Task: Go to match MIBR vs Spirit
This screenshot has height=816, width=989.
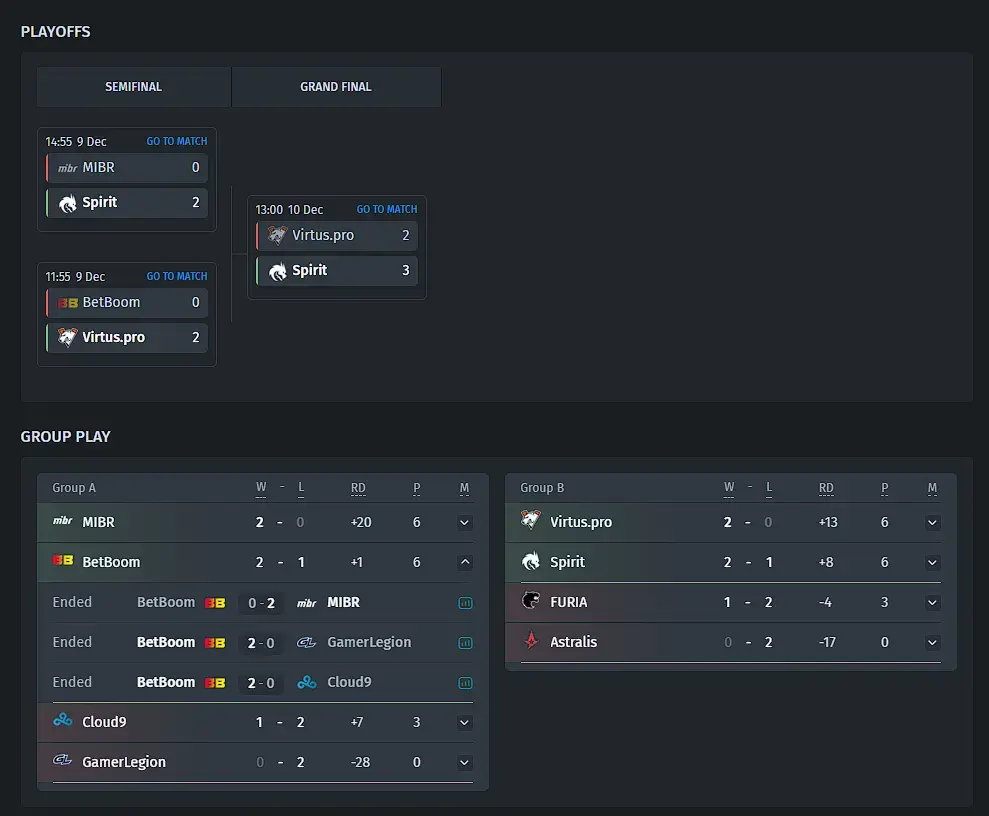Action: coord(177,141)
